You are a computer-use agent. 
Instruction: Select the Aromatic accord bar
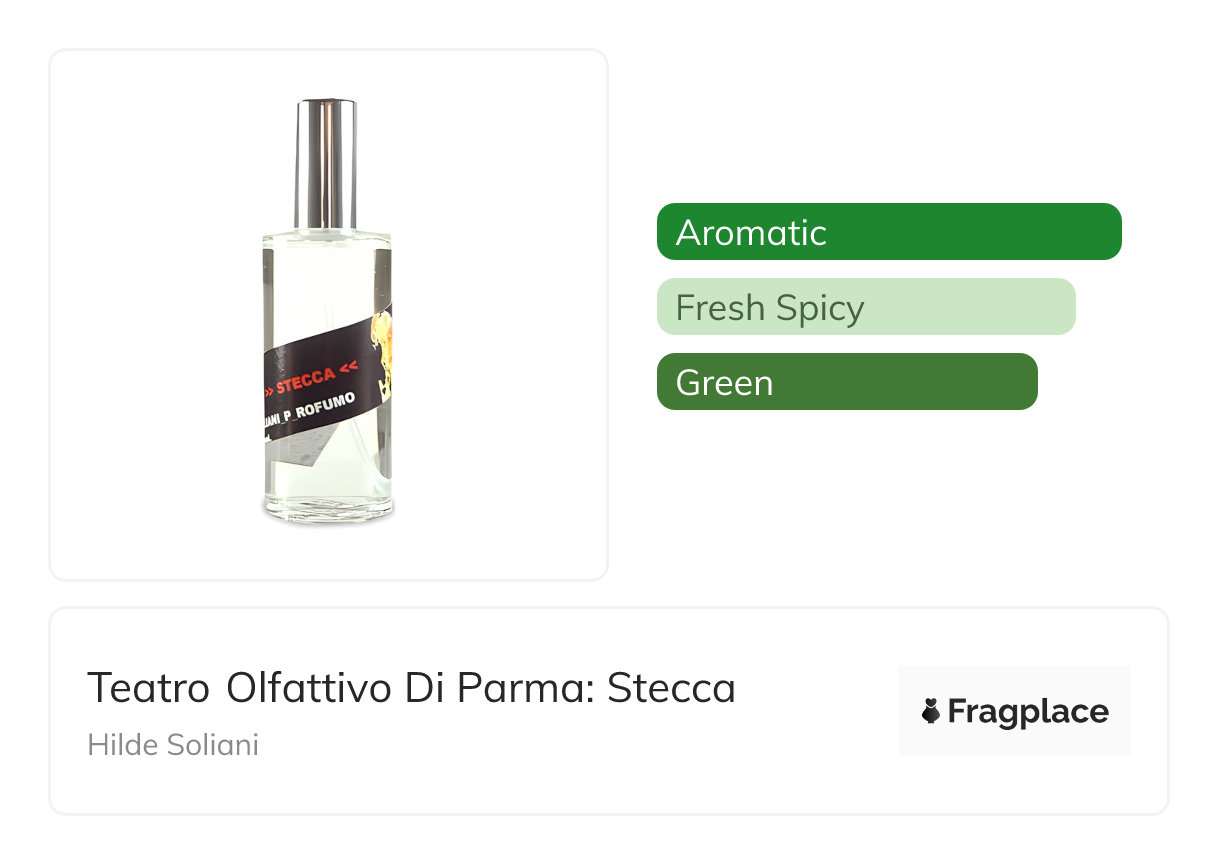[x=888, y=232]
